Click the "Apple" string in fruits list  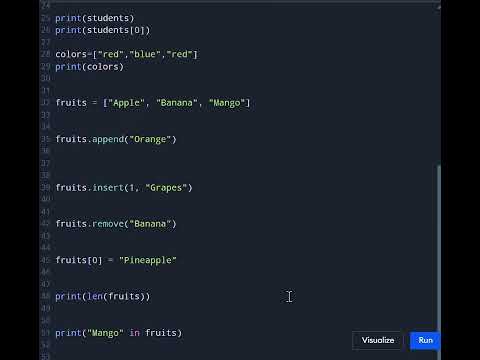tap(126, 103)
